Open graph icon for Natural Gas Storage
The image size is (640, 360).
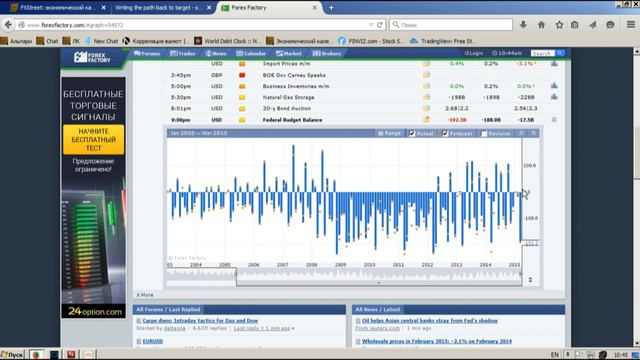point(554,97)
